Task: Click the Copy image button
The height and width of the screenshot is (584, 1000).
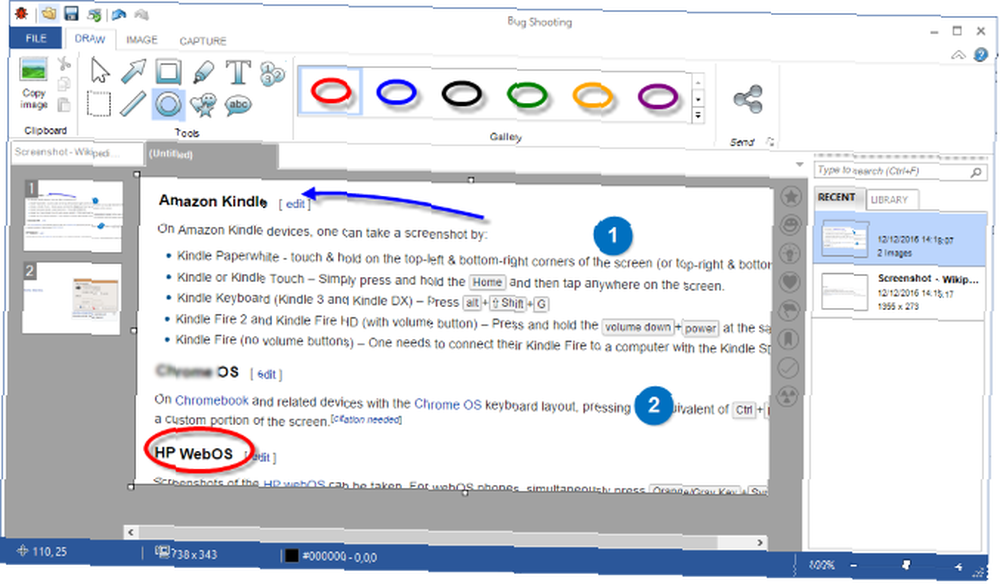Action: (x=34, y=84)
